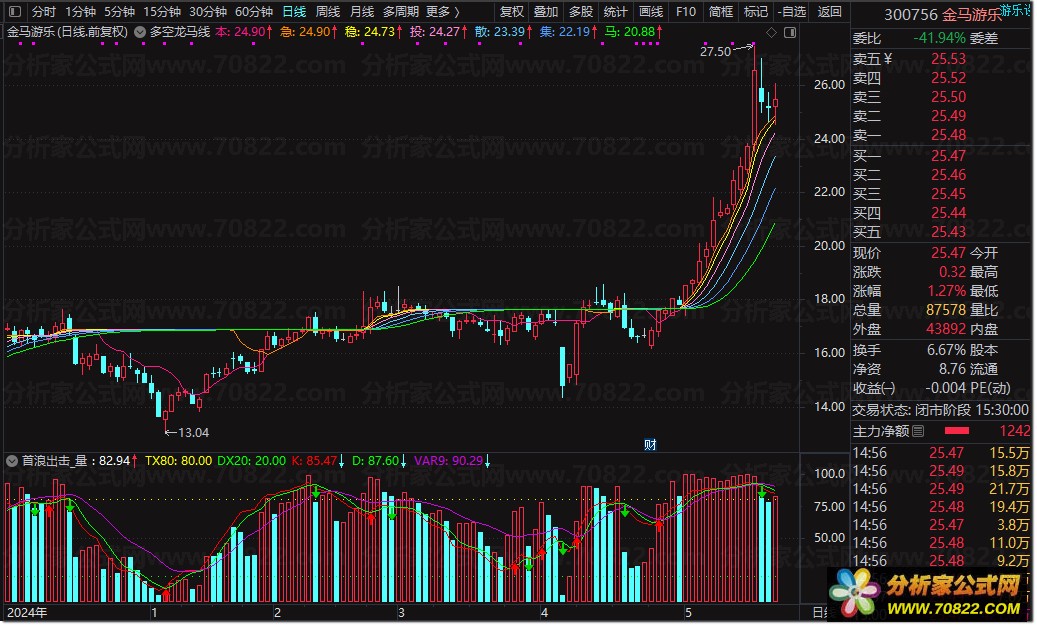
Task: Click the 换手 value 6.67%
Action: [946, 351]
